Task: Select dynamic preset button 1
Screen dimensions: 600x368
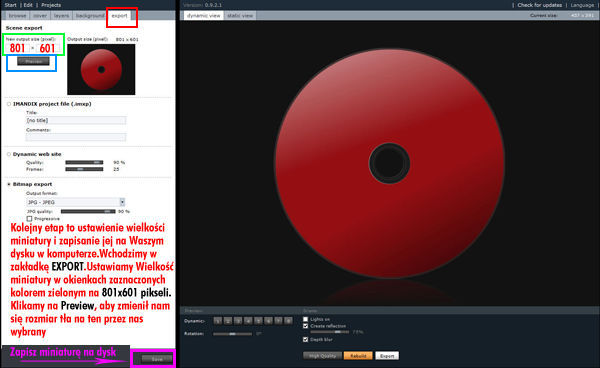Action: click(x=218, y=321)
